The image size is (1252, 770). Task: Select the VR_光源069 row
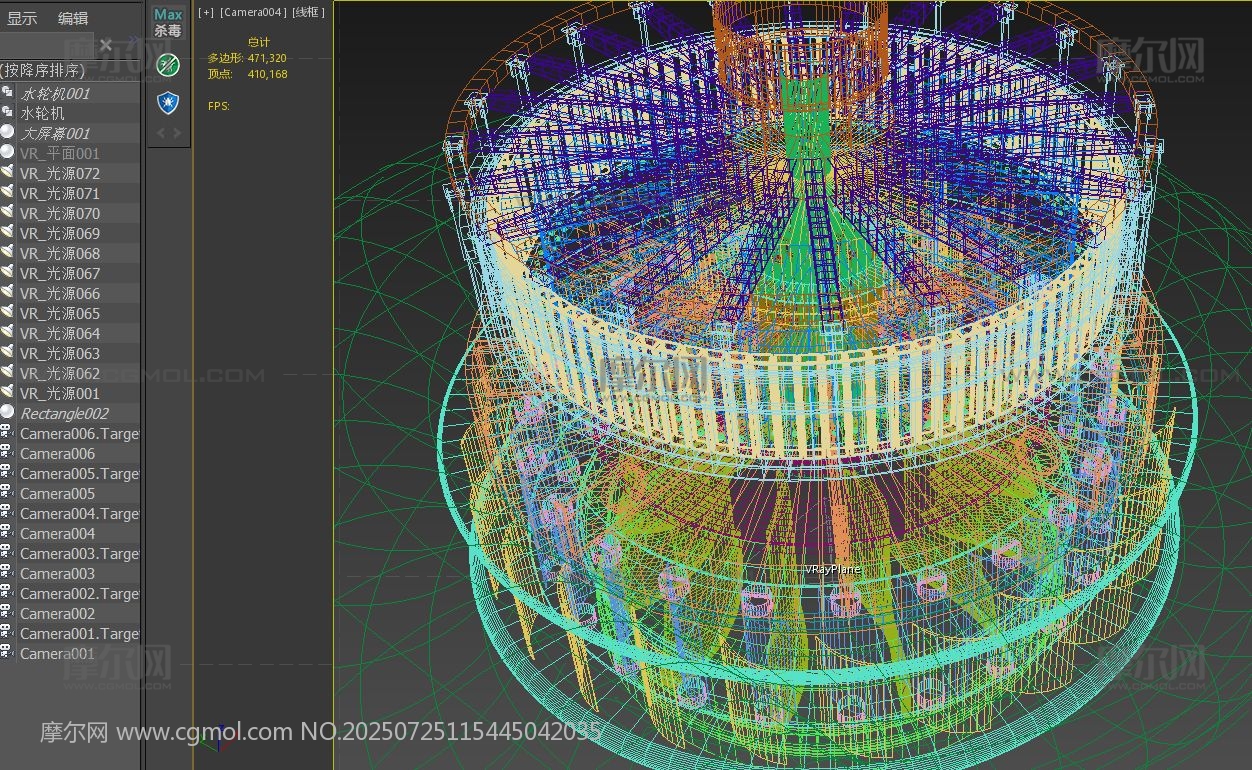[x=70, y=233]
